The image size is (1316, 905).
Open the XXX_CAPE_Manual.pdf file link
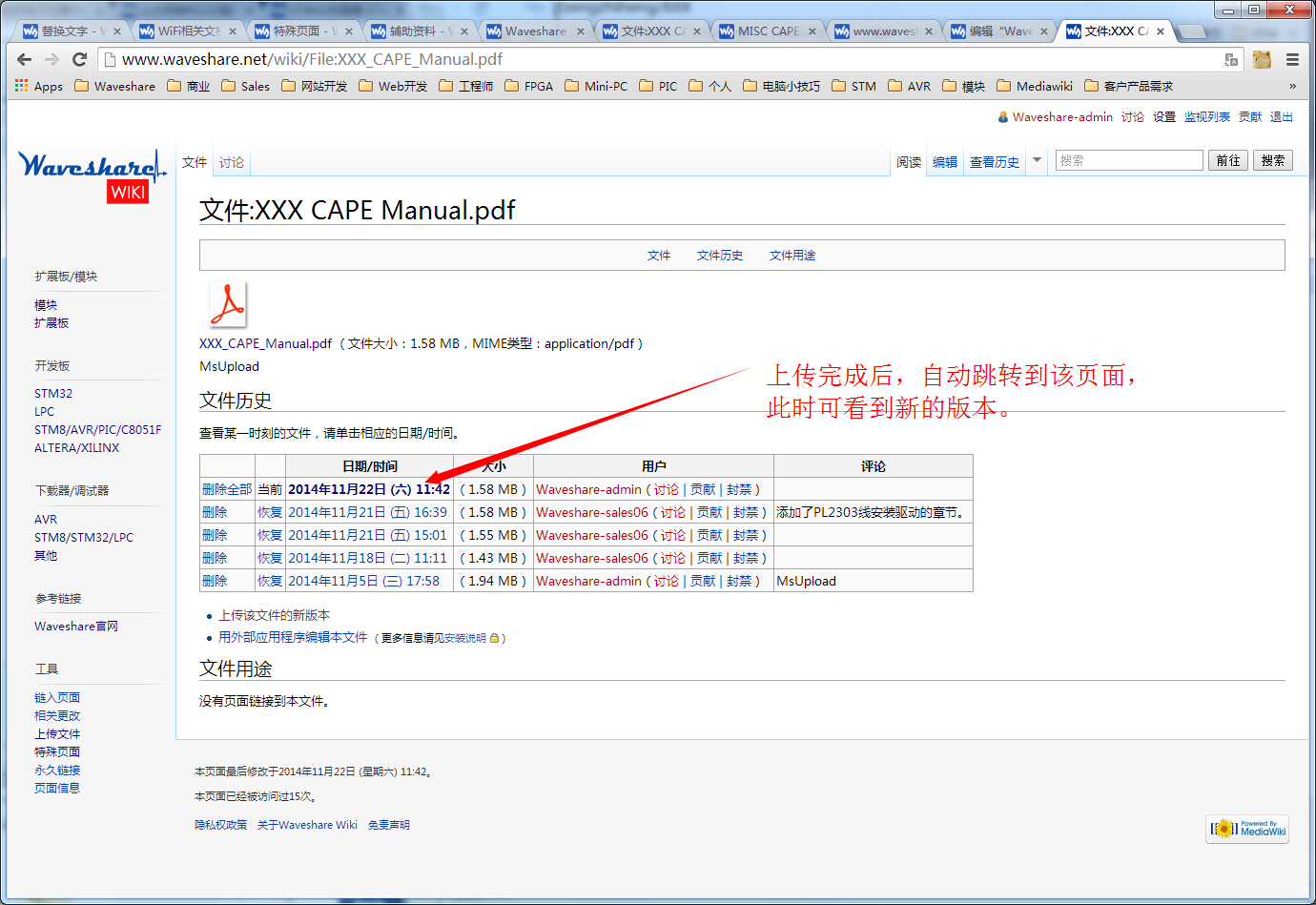pos(265,343)
